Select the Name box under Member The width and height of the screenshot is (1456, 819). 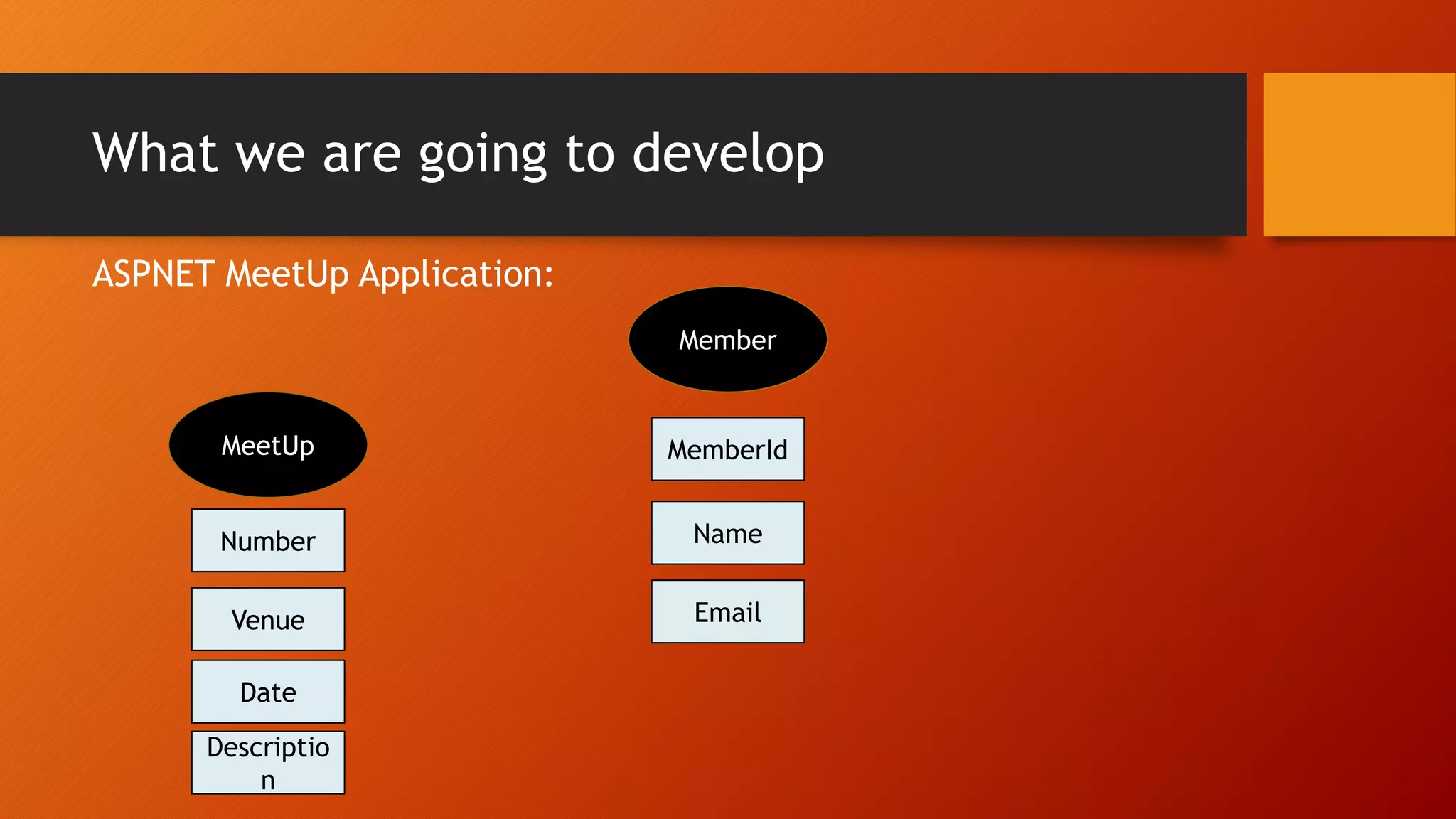(x=727, y=533)
